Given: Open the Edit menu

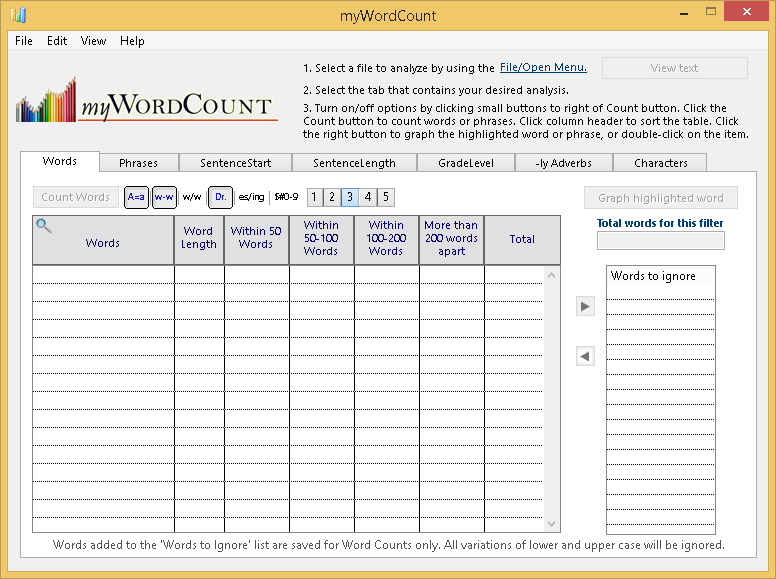Looking at the screenshot, I should (57, 41).
